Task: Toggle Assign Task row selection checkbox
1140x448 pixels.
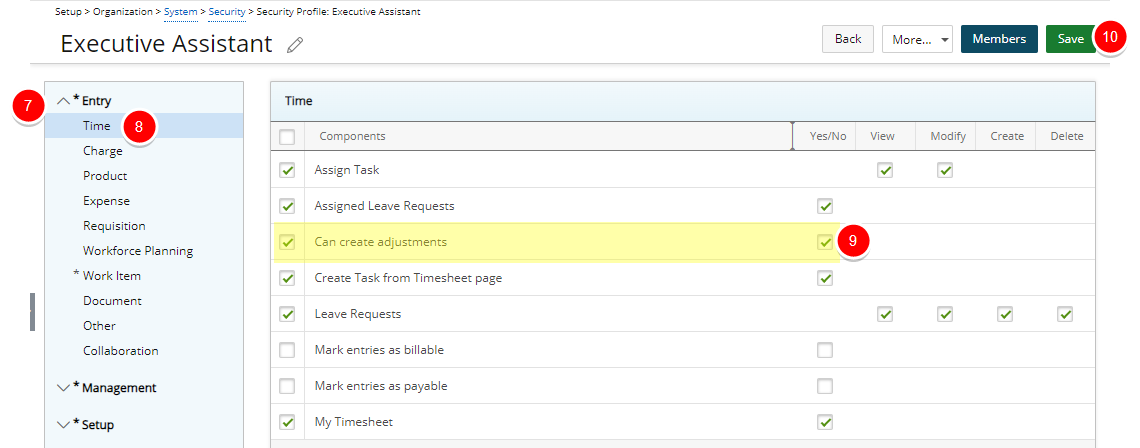Action: [x=287, y=170]
